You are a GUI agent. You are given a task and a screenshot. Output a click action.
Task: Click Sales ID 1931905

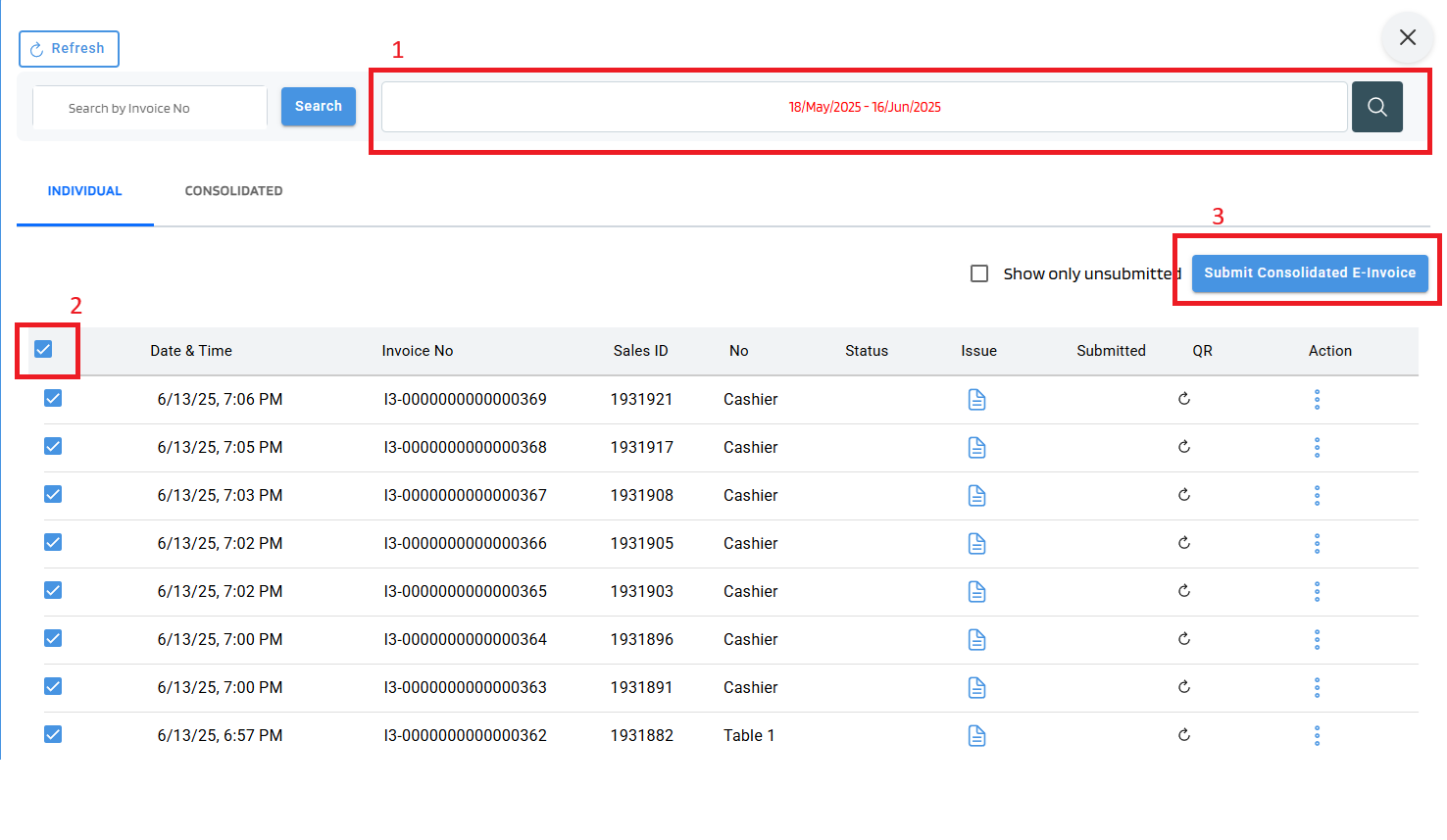coord(642,543)
